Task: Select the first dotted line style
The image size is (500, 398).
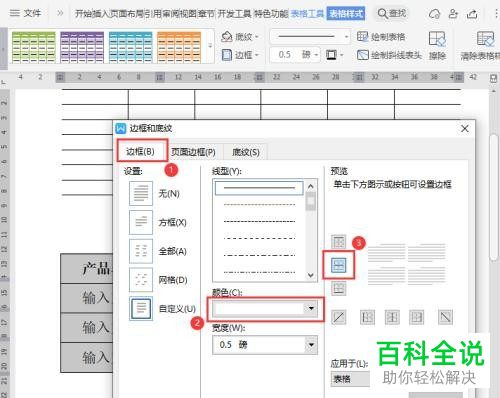Action: (259, 204)
